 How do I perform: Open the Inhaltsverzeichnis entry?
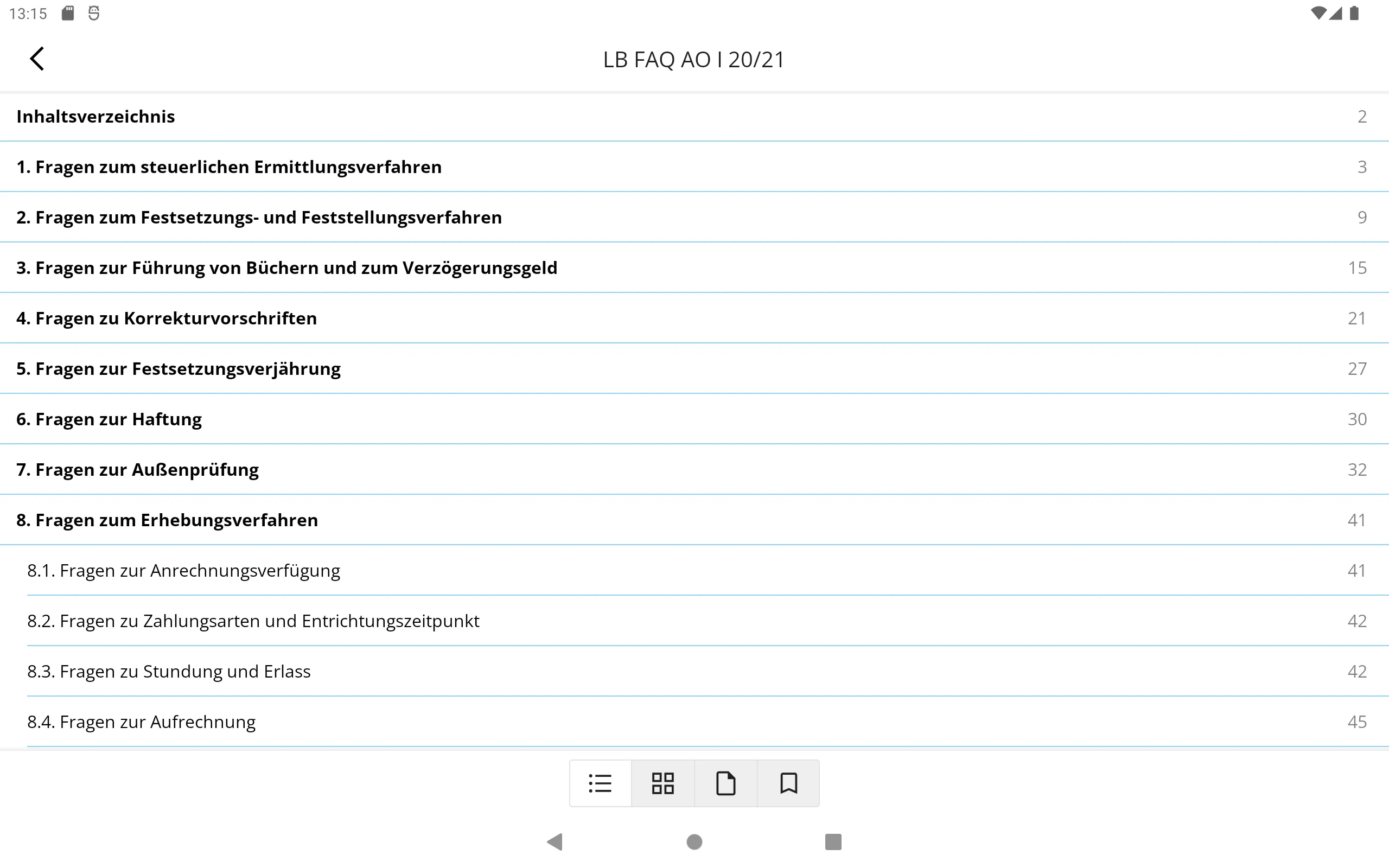click(x=694, y=117)
